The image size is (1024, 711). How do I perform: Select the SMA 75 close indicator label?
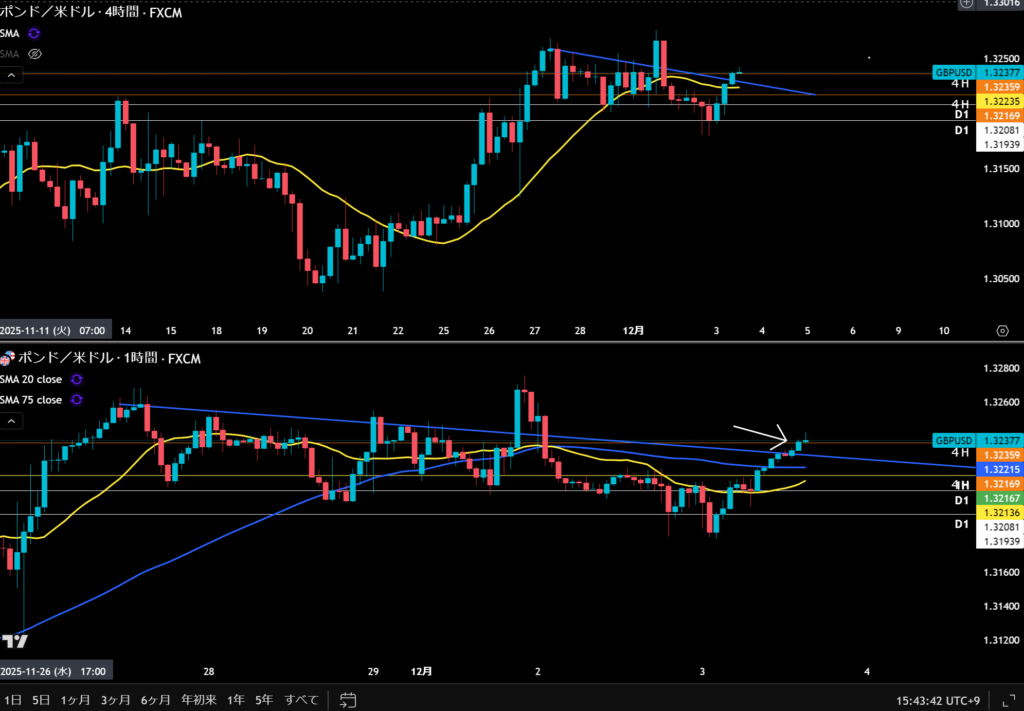pos(32,400)
